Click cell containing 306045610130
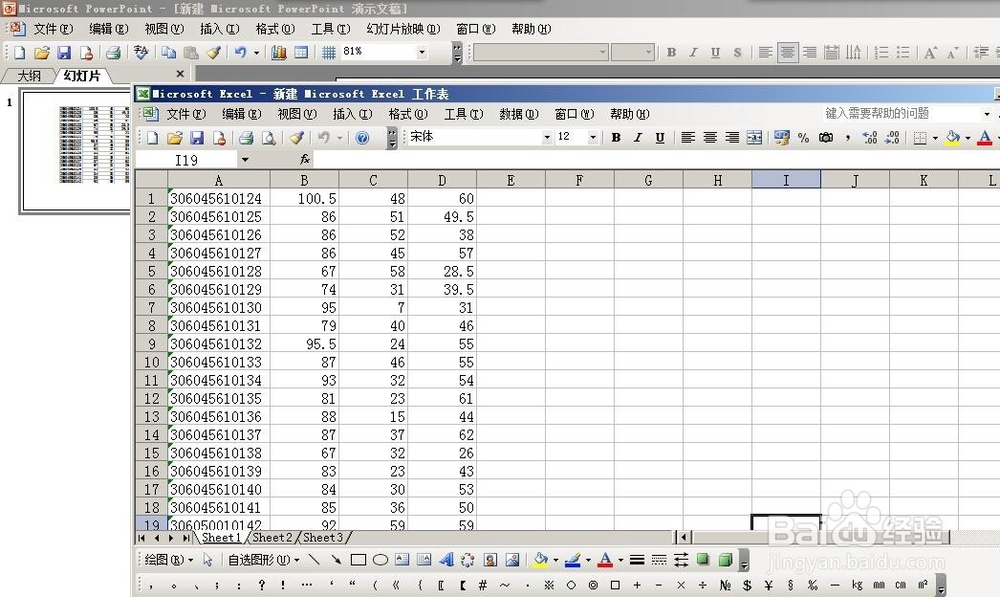The image size is (1000, 597). pyautogui.click(x=219, y=307)
